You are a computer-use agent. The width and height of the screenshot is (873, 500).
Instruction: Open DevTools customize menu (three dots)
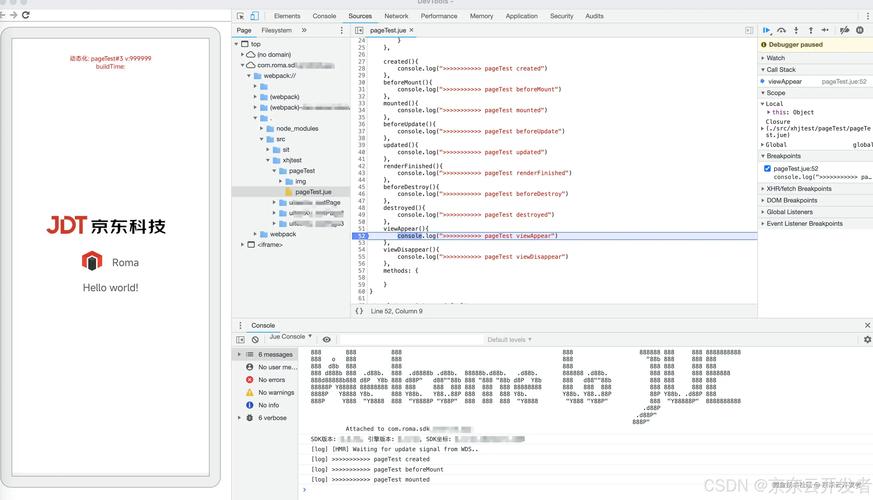867,16
